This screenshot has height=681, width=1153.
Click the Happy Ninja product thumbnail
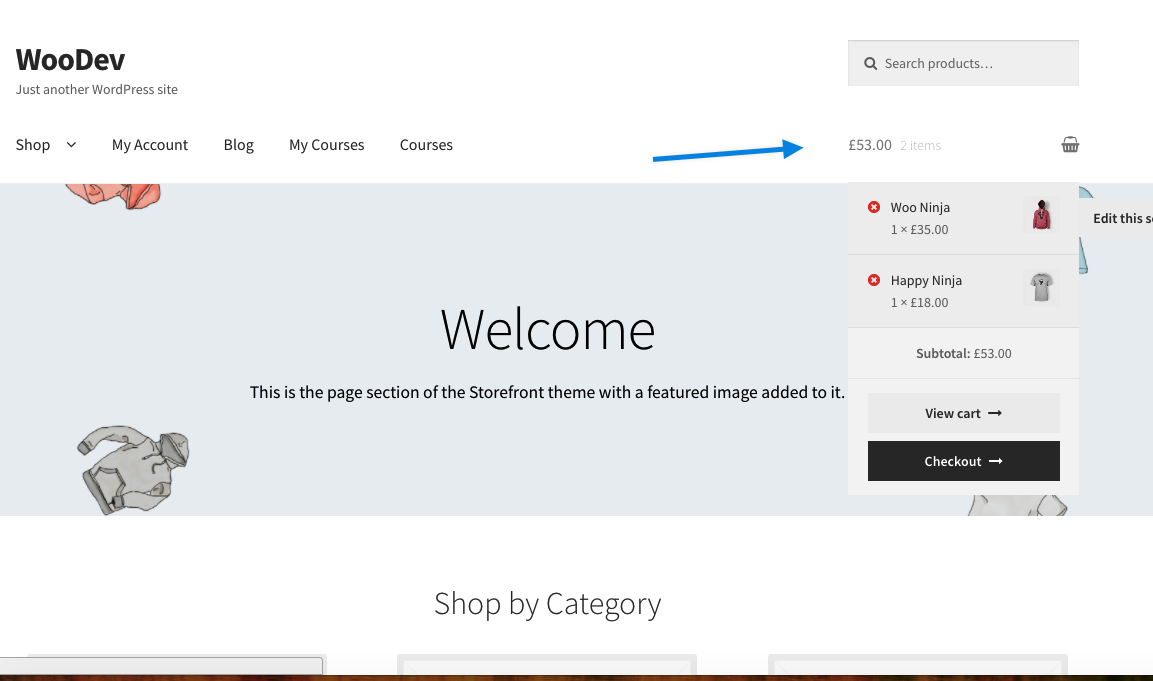click(x=1041, y=287)
